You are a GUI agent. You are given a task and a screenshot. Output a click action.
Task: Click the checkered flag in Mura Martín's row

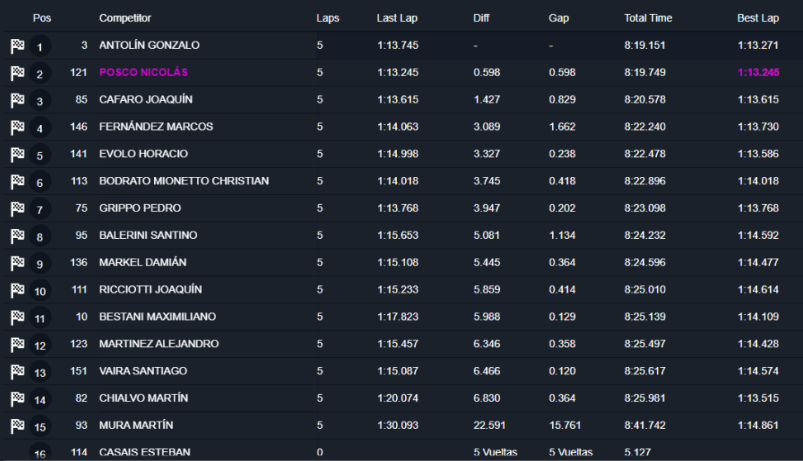tap(17, 426)
